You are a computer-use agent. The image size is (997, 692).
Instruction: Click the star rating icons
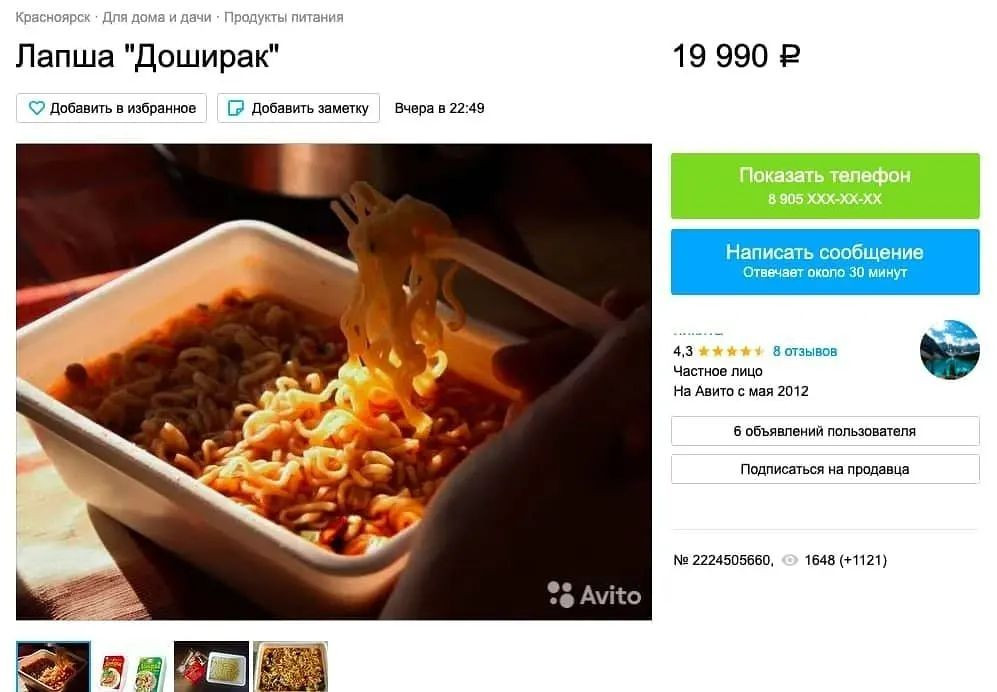point(731,351)
